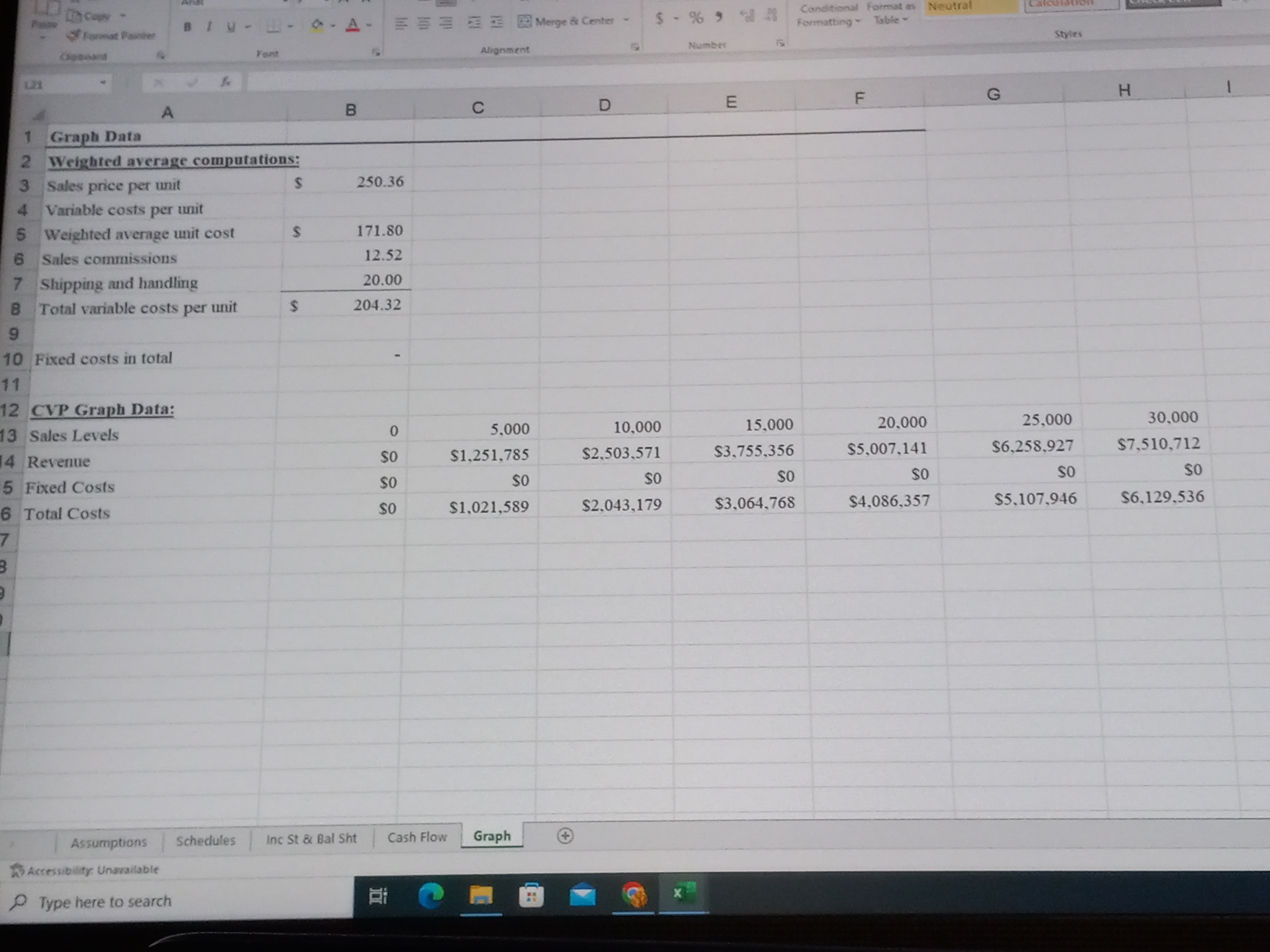Screen dimensions: 1270x952
Task: Add a new sheet
Action: pos(565,835)
